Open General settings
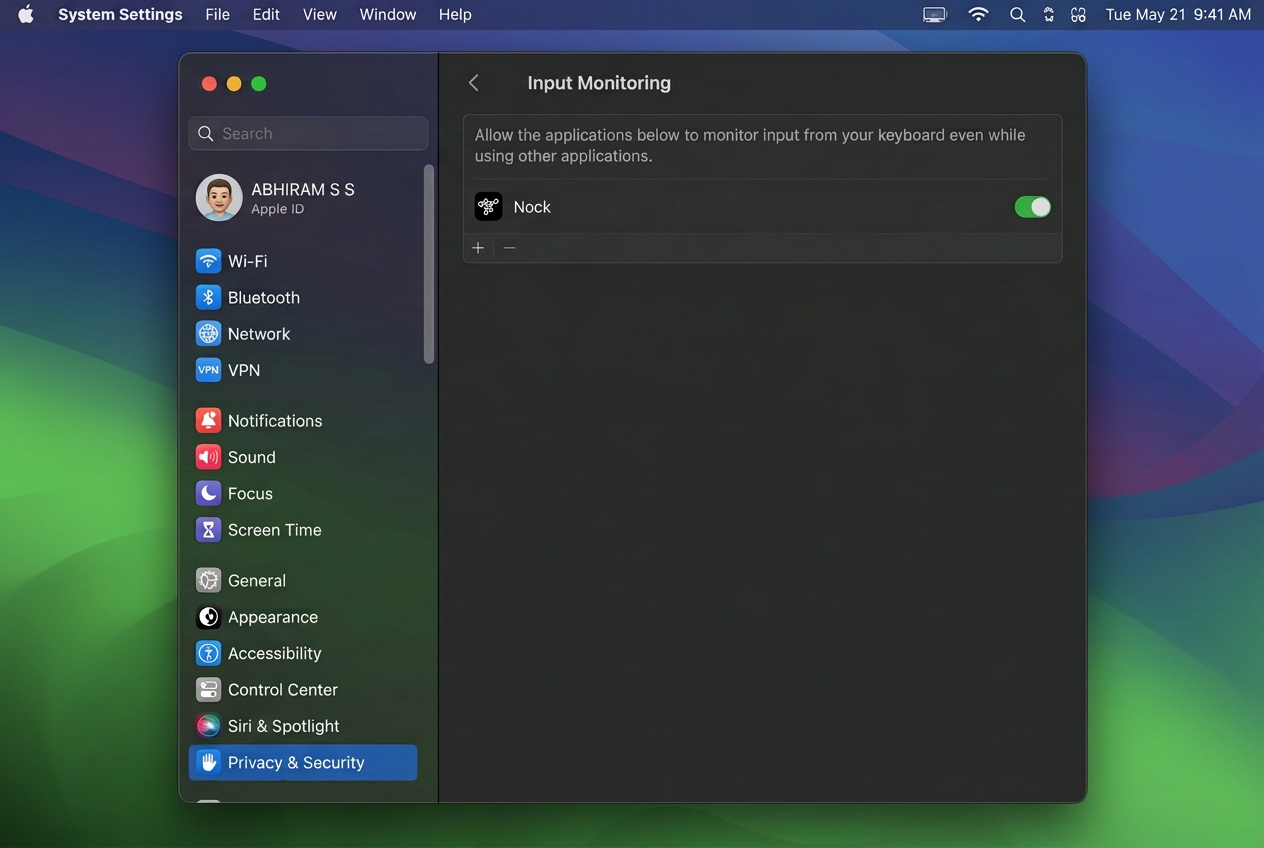This screenshot has width=1264, height=848. (x=302, y=580)
